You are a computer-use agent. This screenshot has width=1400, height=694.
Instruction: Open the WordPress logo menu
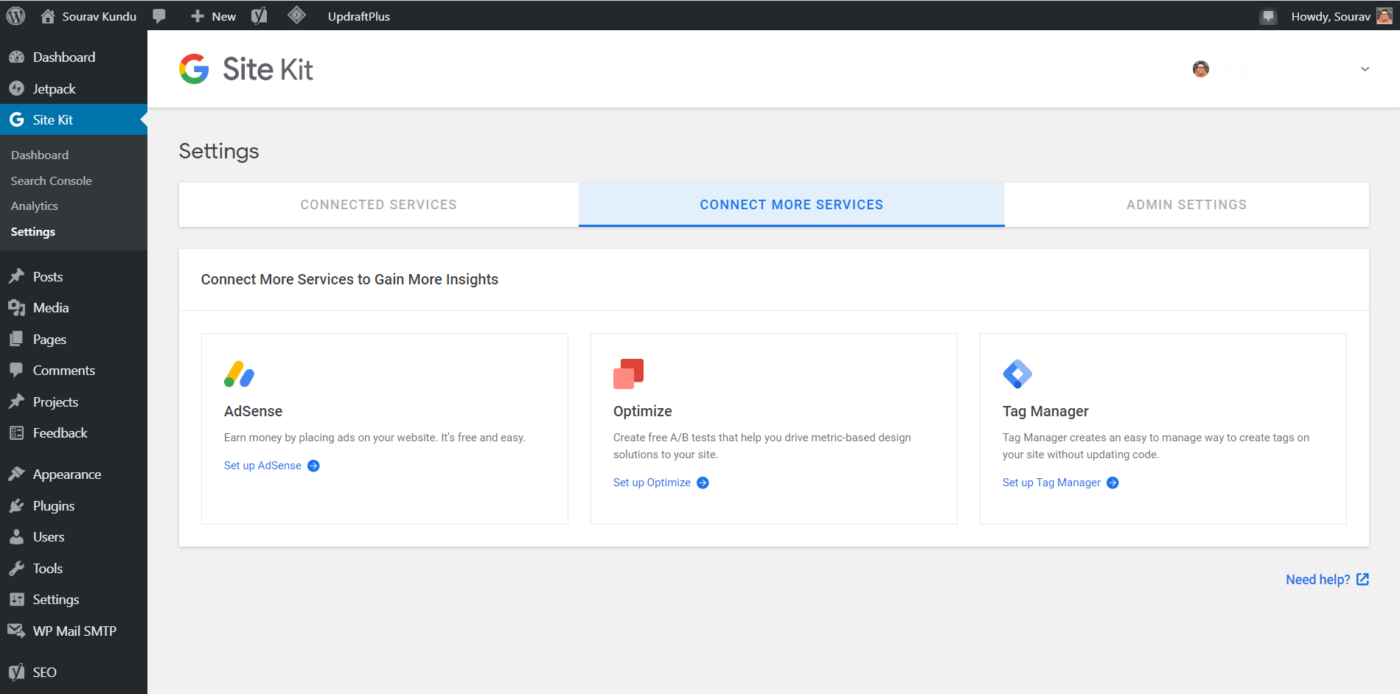click(16, 16)
